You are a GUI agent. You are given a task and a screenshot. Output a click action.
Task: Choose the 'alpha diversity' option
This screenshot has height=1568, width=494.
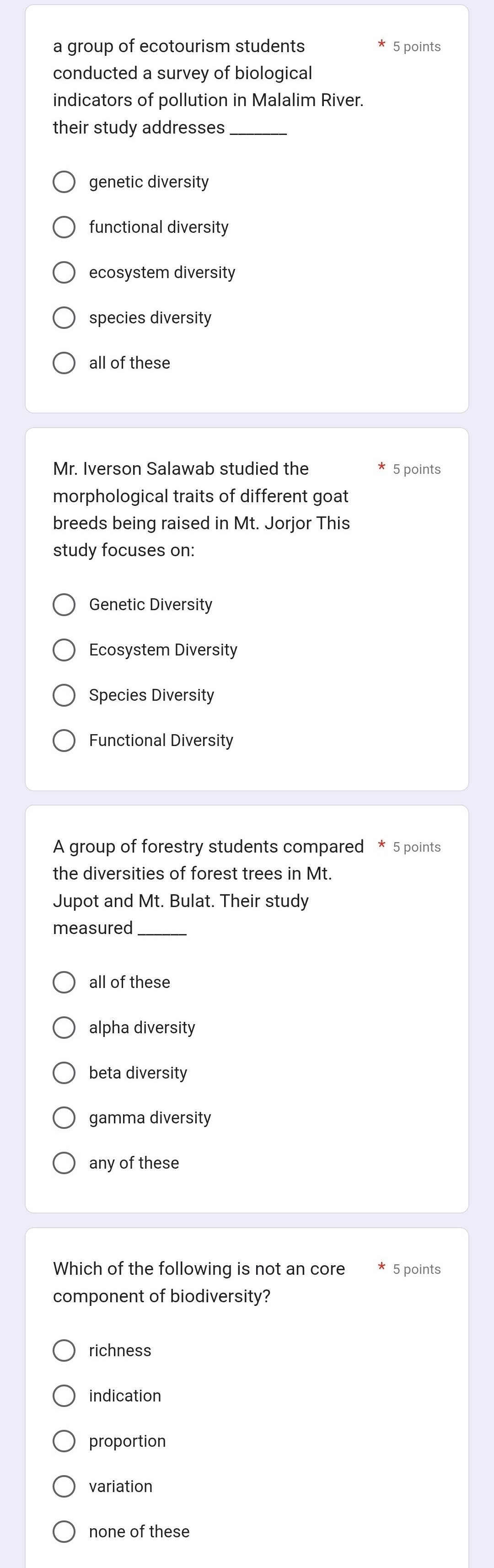pyautogui.click(x=64, y=1027)
